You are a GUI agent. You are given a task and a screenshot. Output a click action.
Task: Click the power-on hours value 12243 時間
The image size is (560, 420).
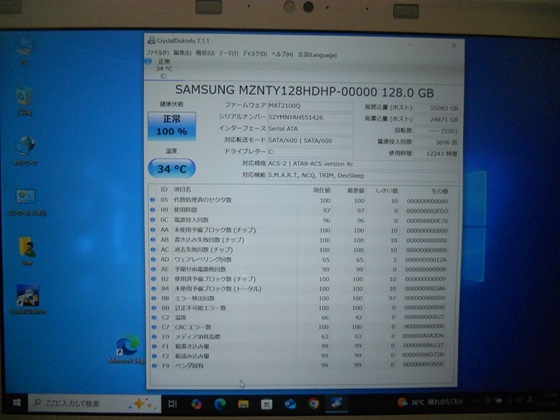click(437, 154)
